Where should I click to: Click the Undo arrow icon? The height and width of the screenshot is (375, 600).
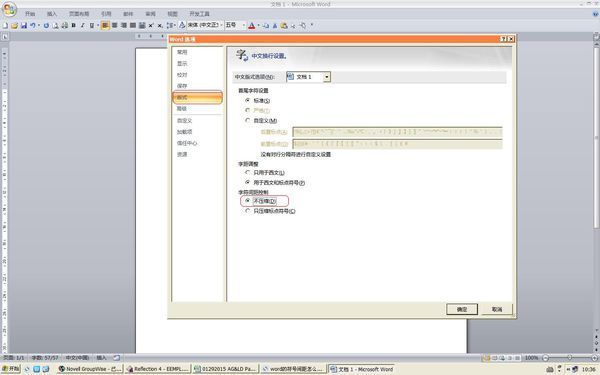pyautogui.click(x=33, y=26)
